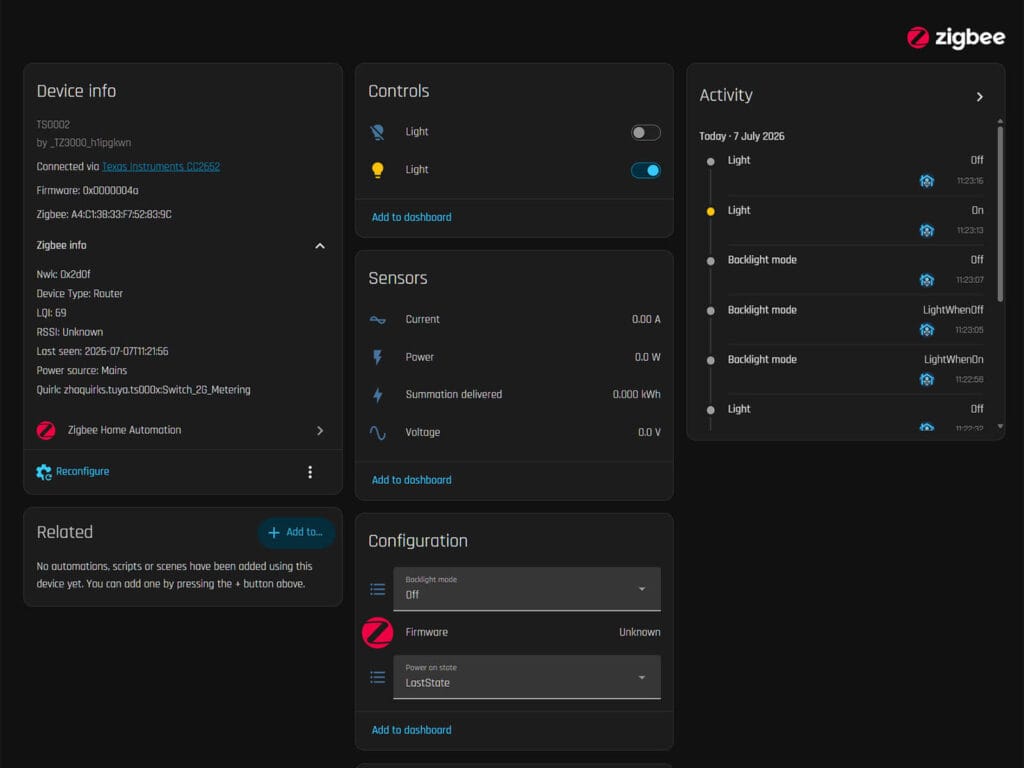Open the Power sensor value 0.0 W

[x=647, y=357]
